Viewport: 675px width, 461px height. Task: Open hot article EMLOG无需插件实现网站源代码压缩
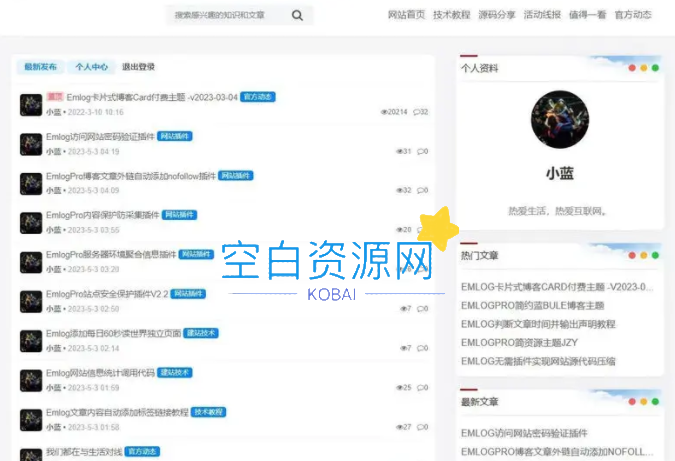(x=538, y=361)
